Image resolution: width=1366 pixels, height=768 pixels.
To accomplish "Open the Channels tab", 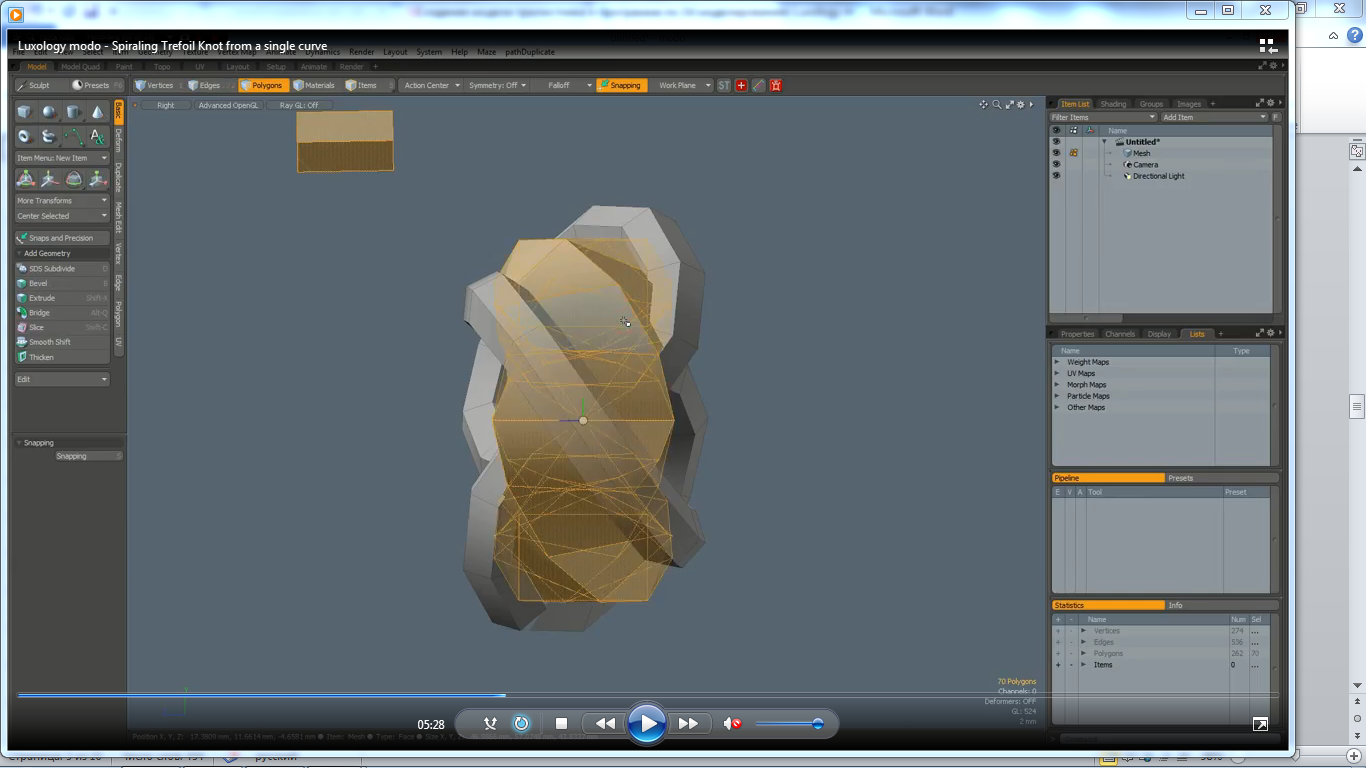I will pos(1120,334).
